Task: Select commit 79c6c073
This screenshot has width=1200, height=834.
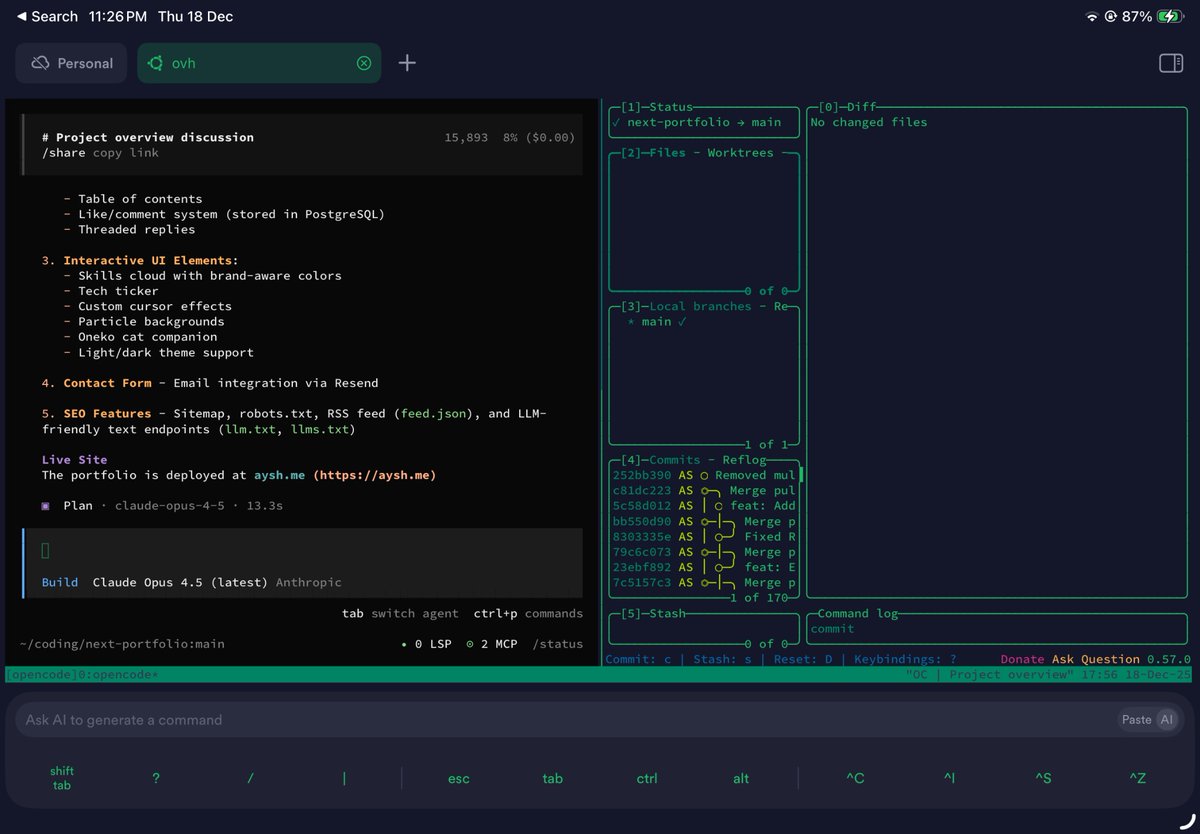Action: [x=704, y=552]
